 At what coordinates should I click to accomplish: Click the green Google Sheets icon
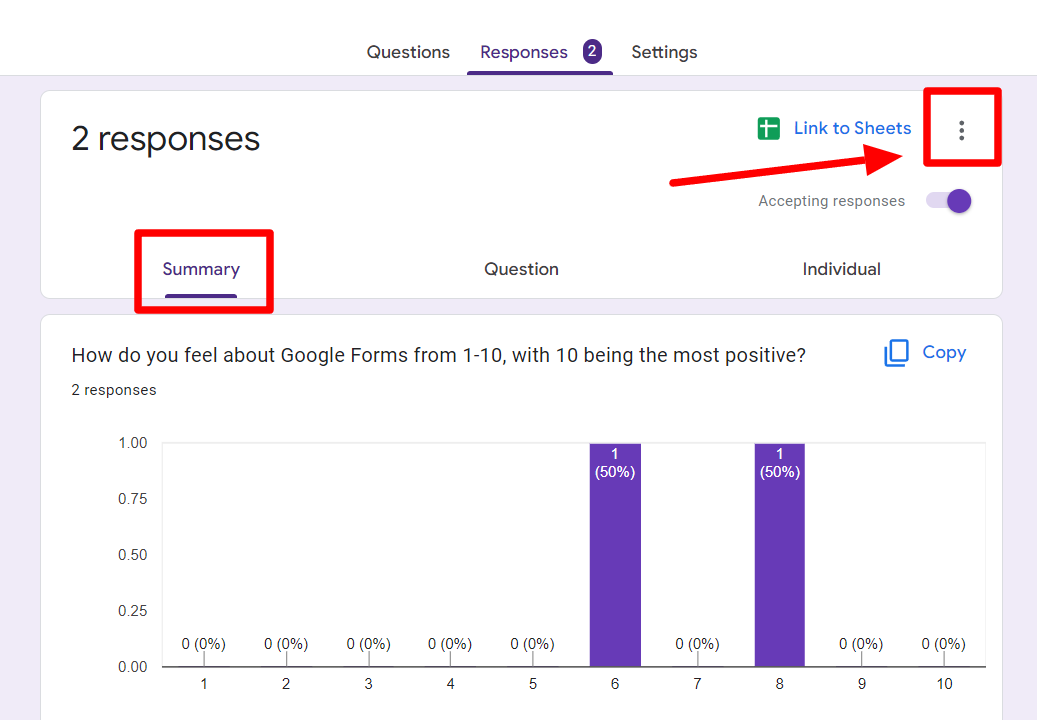point(768,128)
